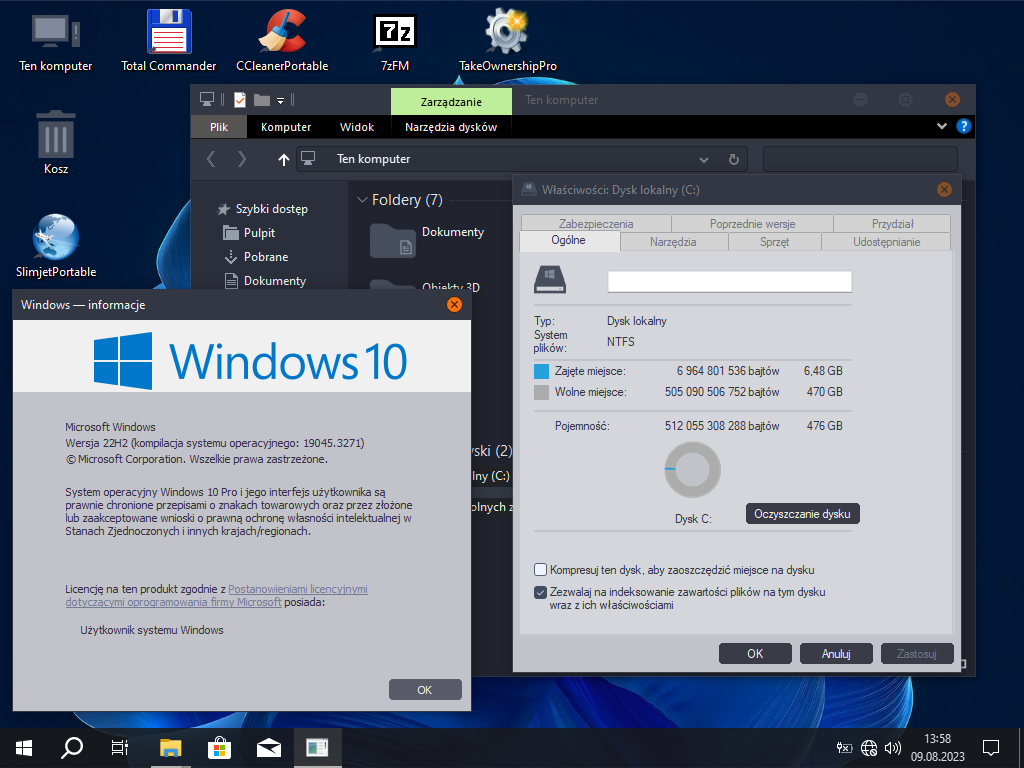Screen dimensions: 1024x768
Task: Click the disk label text field
Action: (729, 281)
